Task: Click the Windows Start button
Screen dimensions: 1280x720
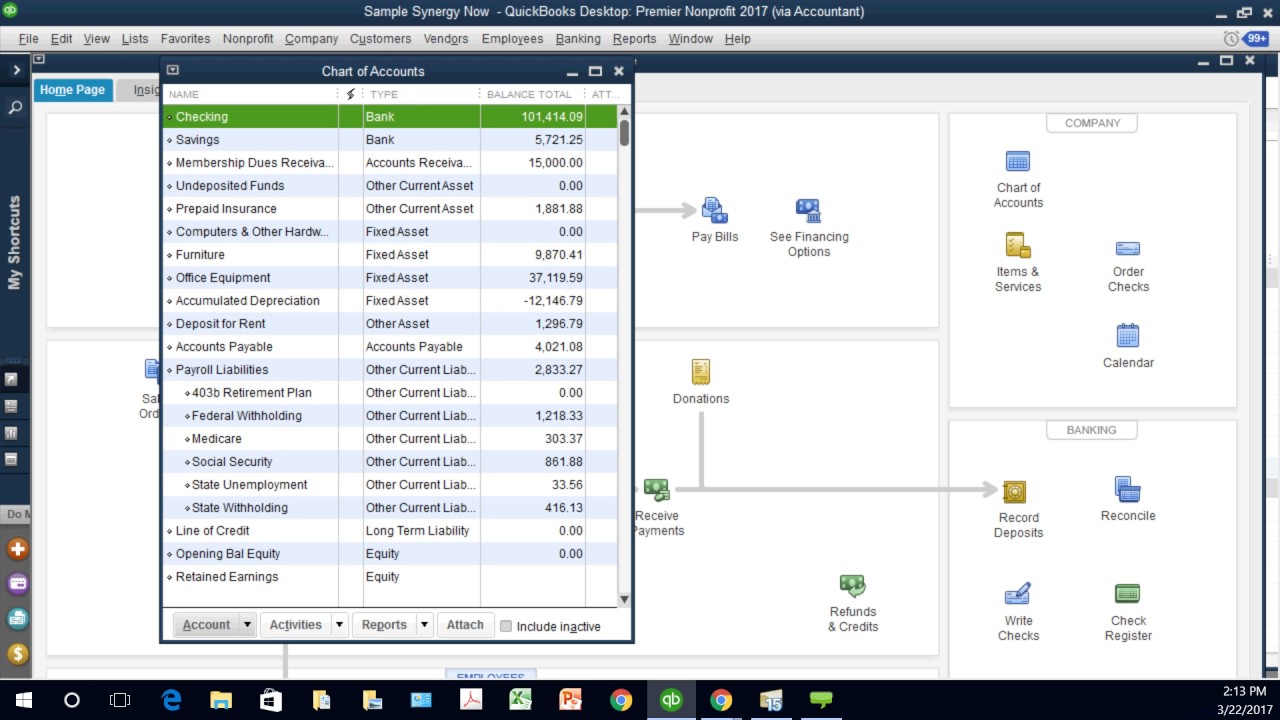Action: 23,700
